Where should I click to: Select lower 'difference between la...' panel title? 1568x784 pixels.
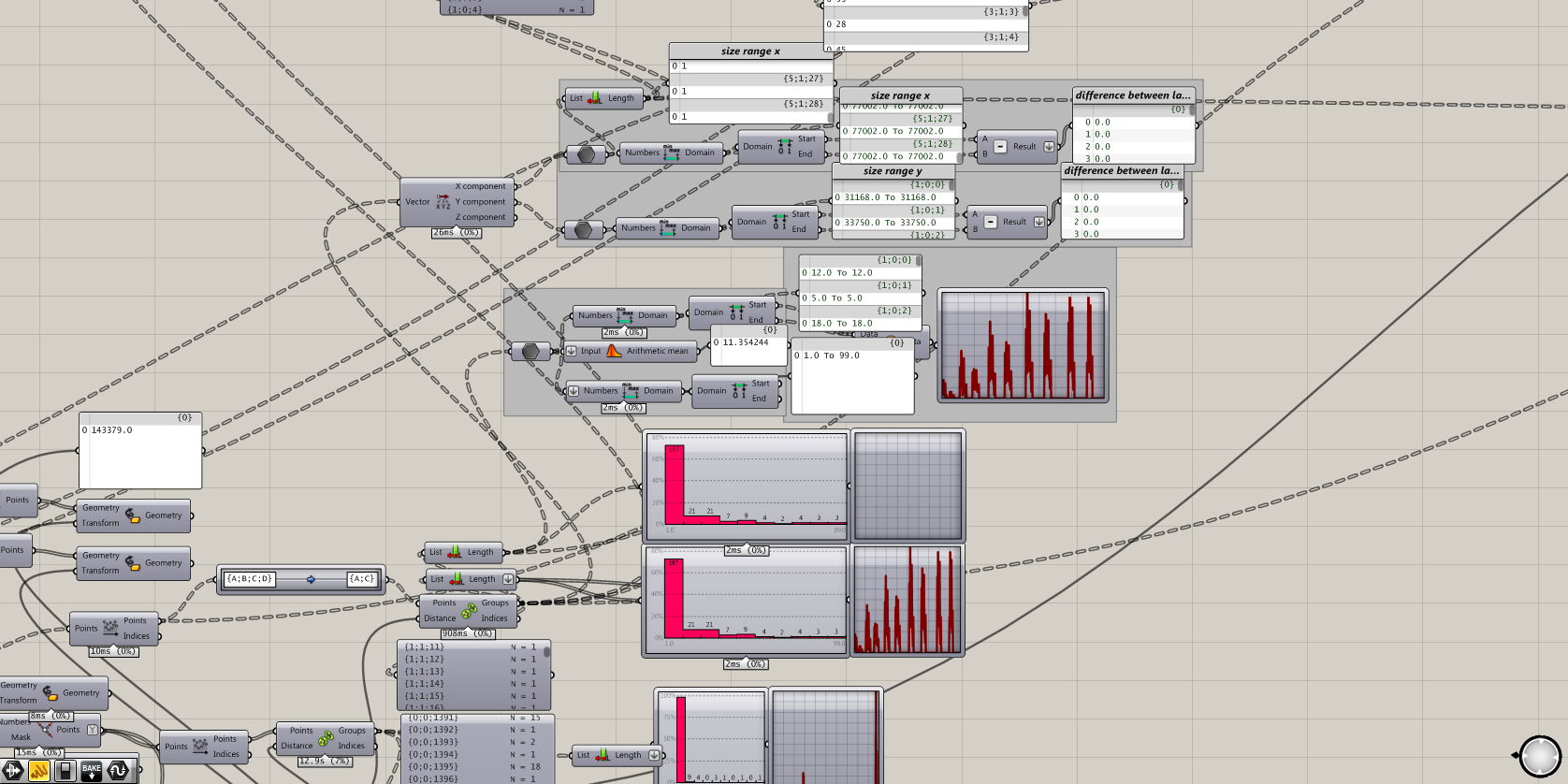point(1122,170)
